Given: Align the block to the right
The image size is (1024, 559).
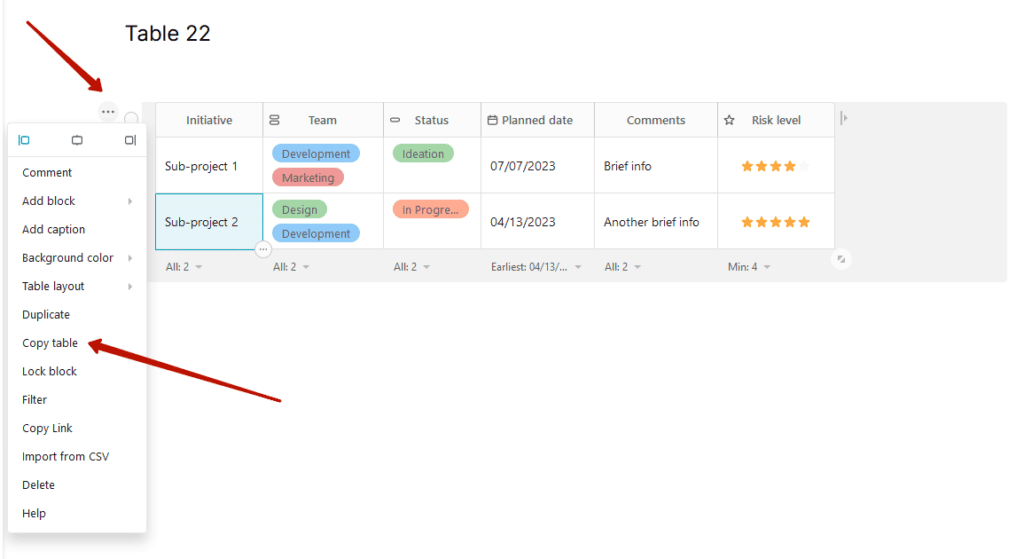Looking at the screenshot, I should pyautogui.click(x=130, y=141).
